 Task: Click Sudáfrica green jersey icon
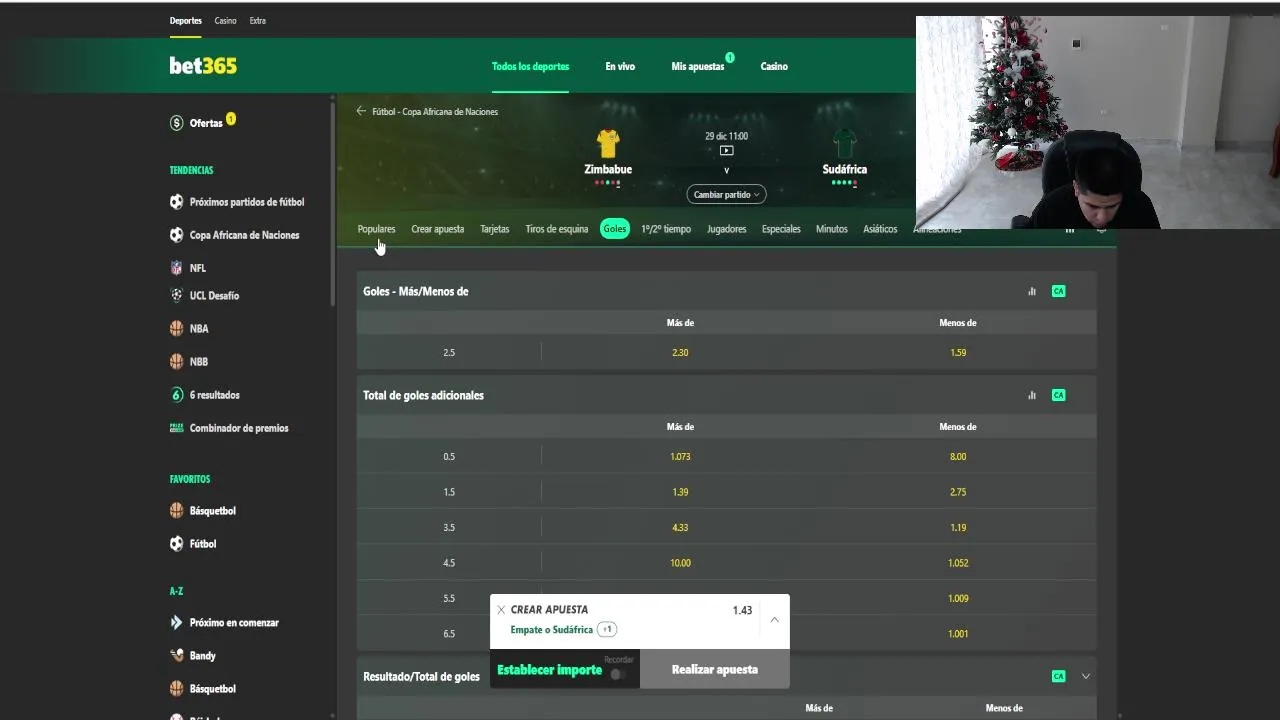(x=845, y=143)
